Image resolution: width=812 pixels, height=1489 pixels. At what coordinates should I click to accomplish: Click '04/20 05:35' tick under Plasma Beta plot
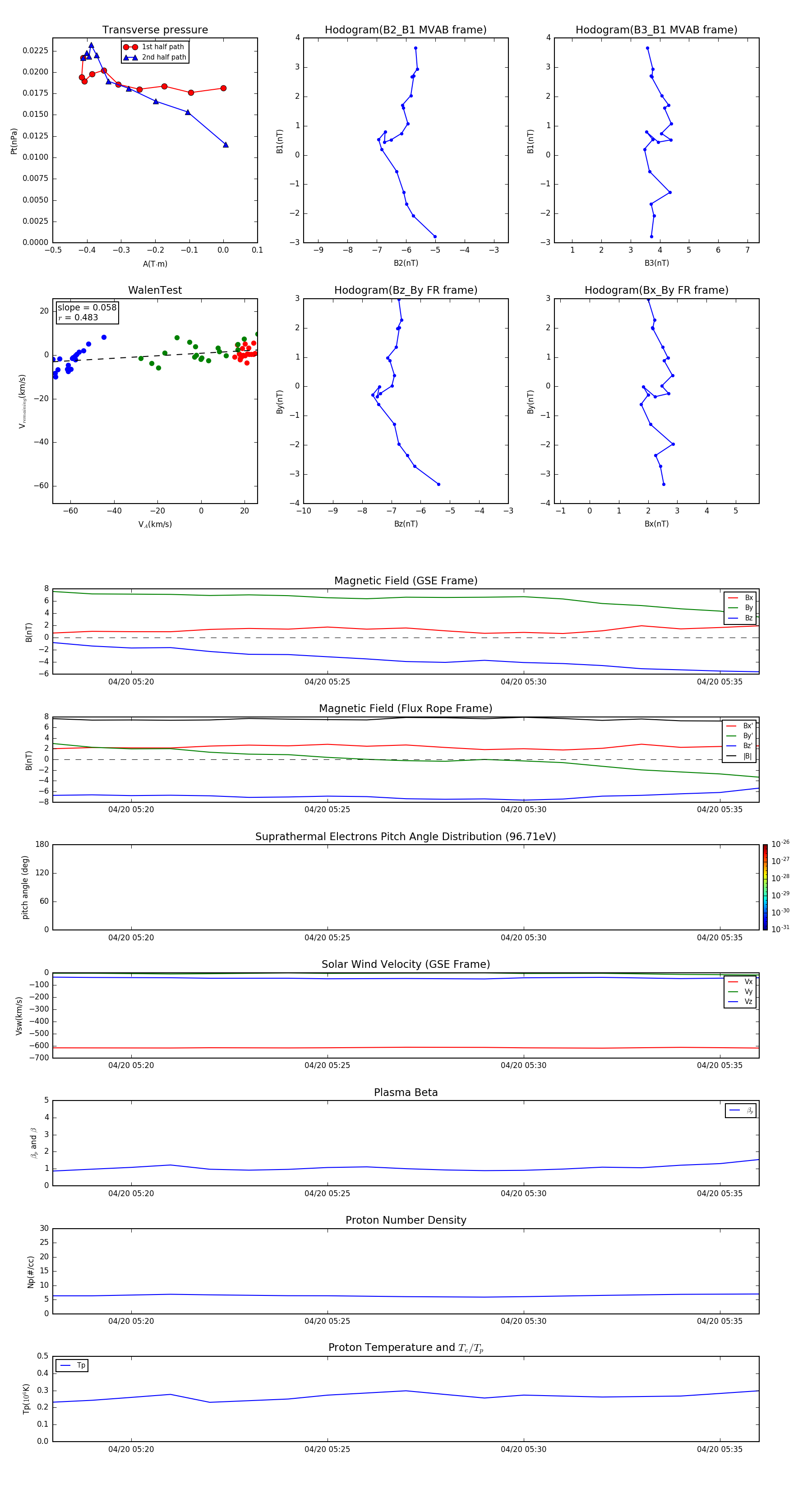720,1193
